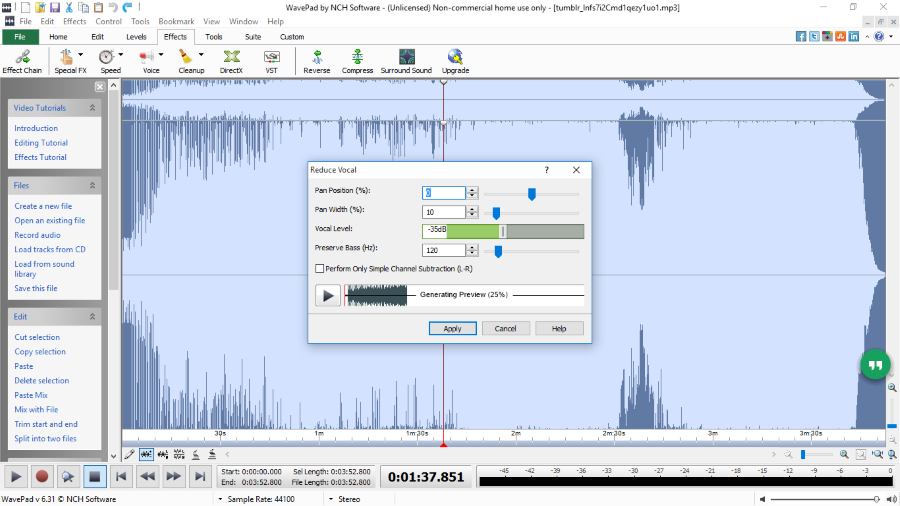
Task: Click the Pan Position input field
Action: point(444,193)
